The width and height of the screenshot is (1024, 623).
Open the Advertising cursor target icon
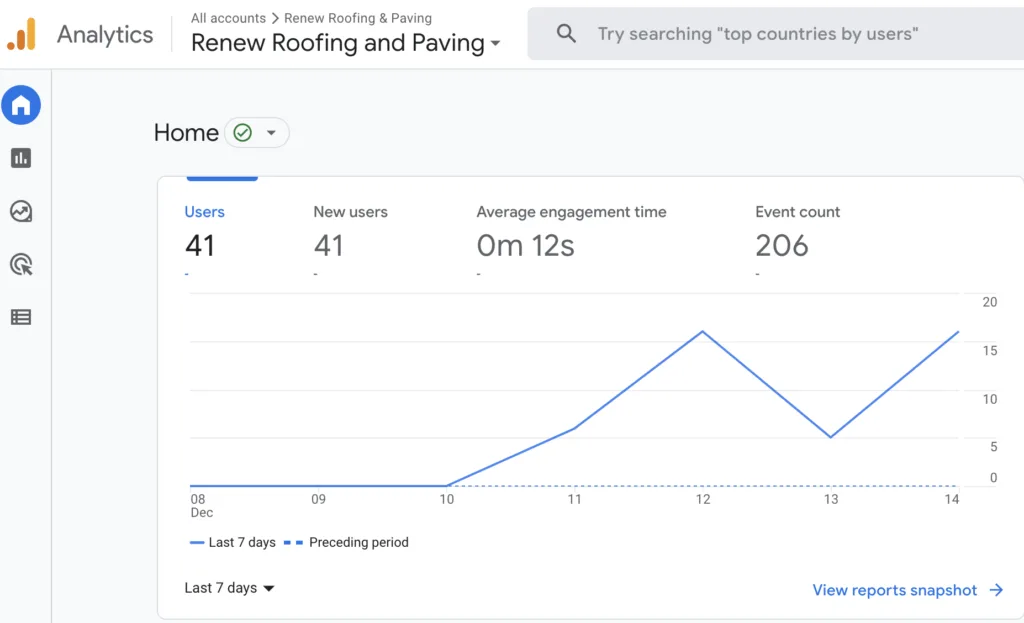click(x=21, y=264)
